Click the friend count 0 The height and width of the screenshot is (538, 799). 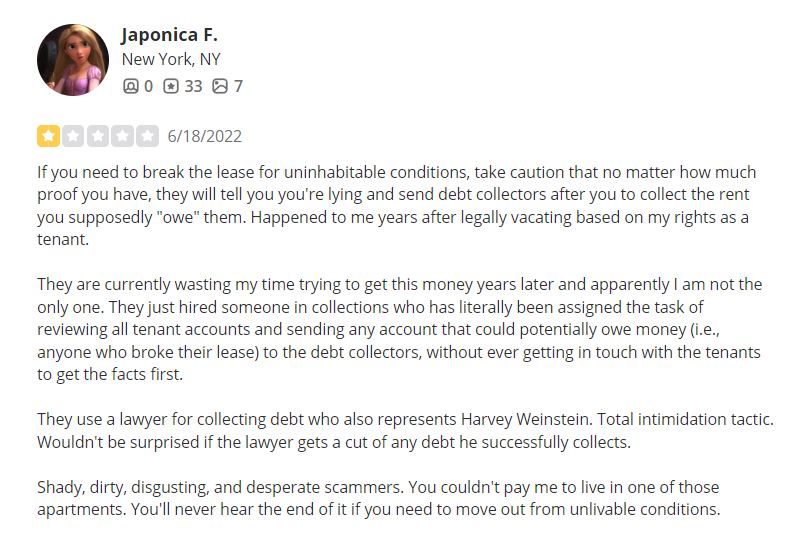pos(148,86)
